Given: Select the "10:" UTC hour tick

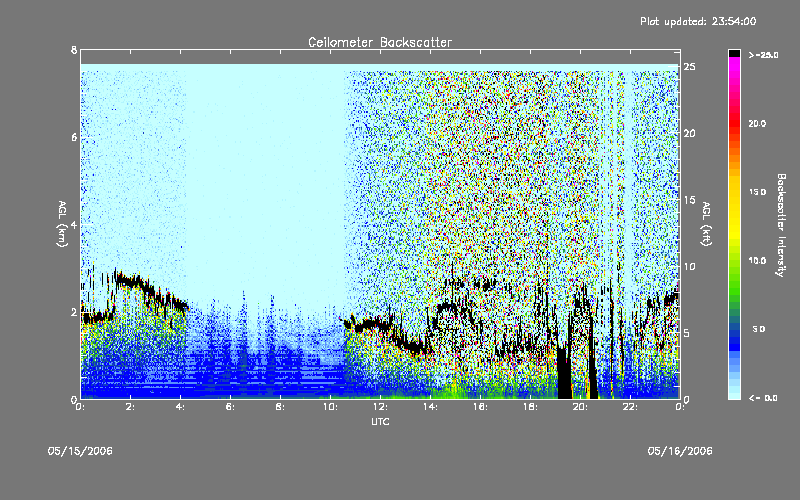Looking at the screenshot, I should click(x=331, y=407).
